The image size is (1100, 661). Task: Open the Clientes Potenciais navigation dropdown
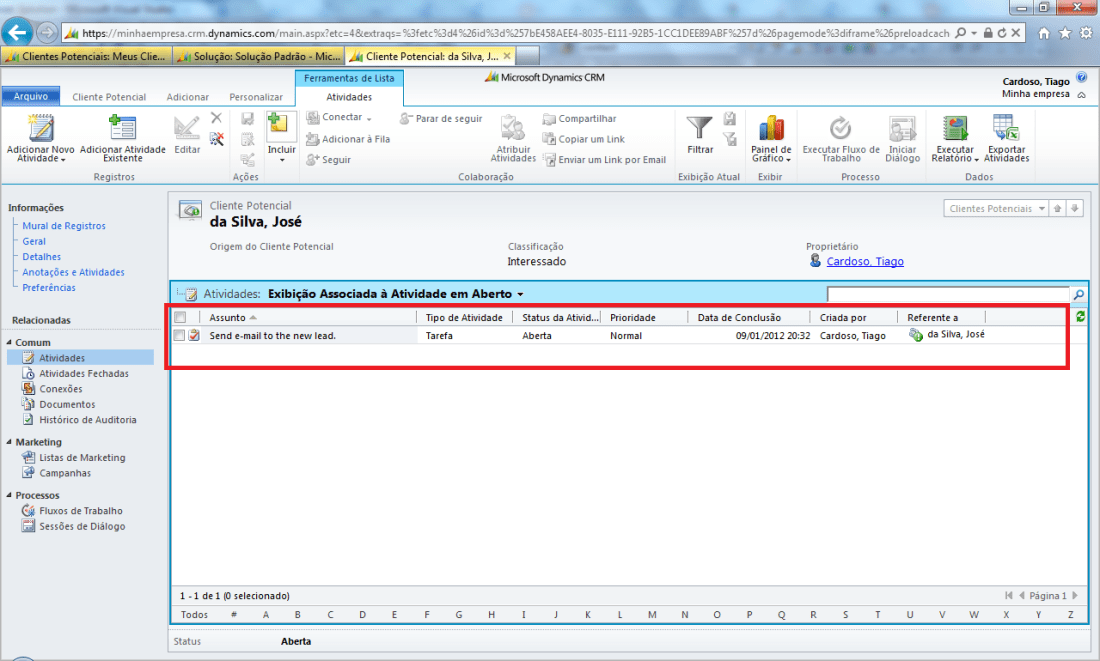(1041, 209)
